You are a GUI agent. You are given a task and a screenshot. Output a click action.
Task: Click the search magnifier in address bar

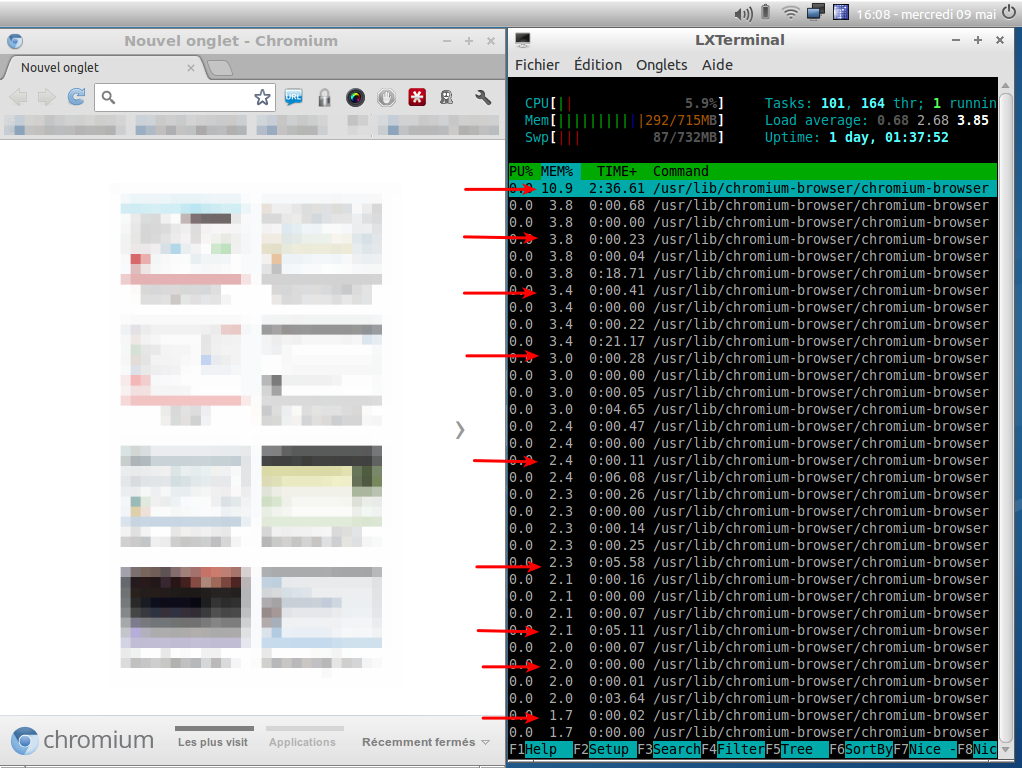pos(108,97)
